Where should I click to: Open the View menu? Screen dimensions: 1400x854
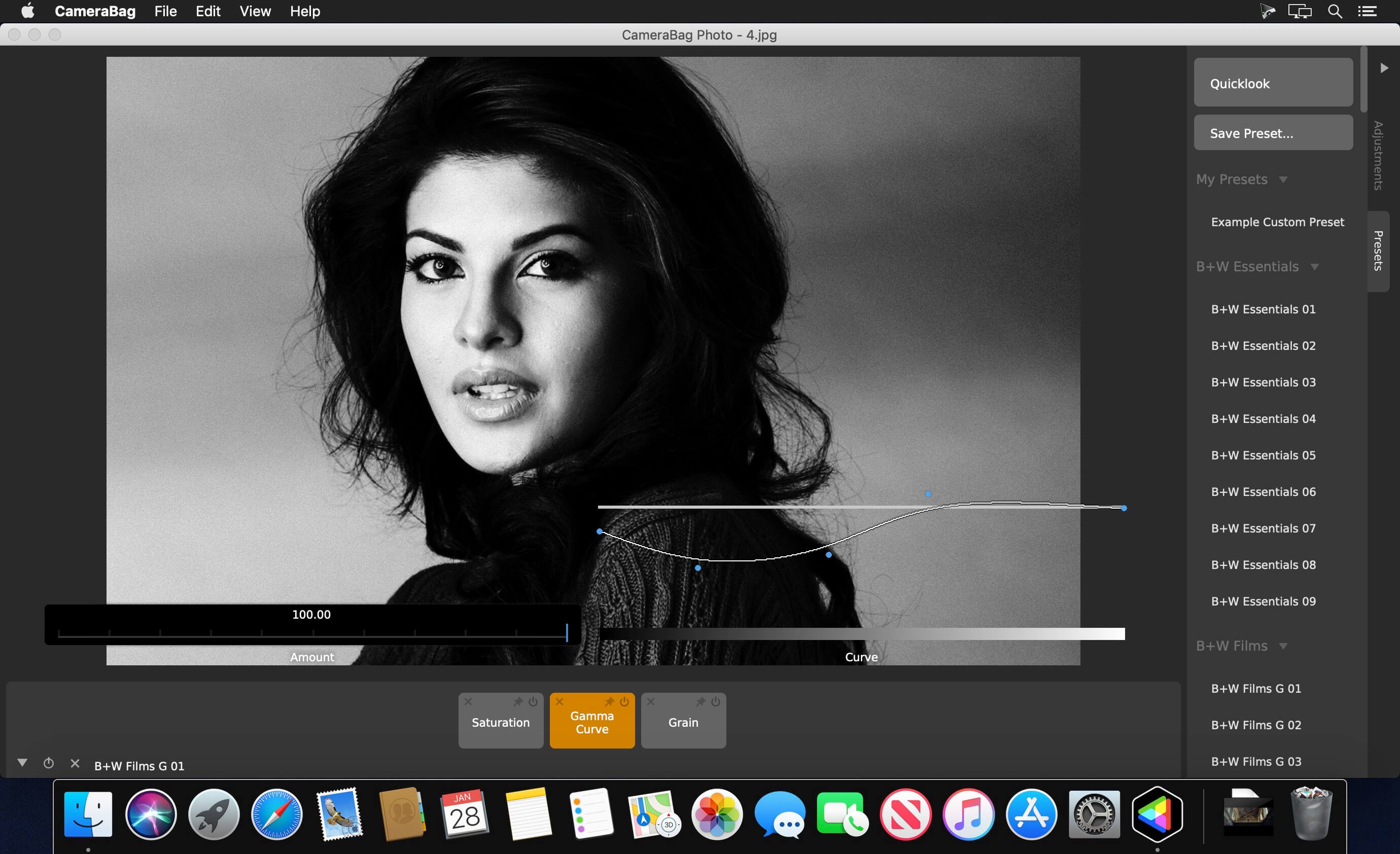pyautogui.click(x=255, y=11)
